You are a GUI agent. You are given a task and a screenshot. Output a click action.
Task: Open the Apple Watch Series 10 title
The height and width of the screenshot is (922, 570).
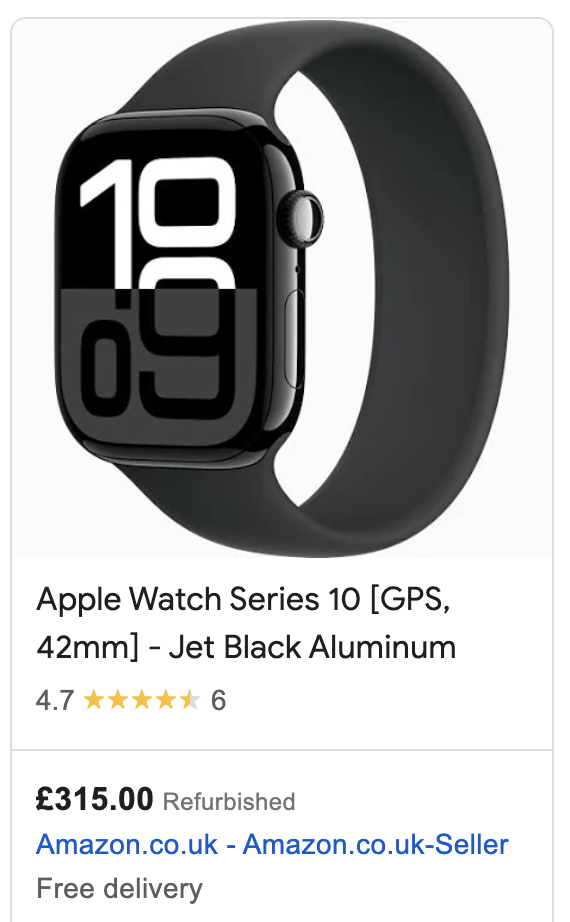[246, 623]
